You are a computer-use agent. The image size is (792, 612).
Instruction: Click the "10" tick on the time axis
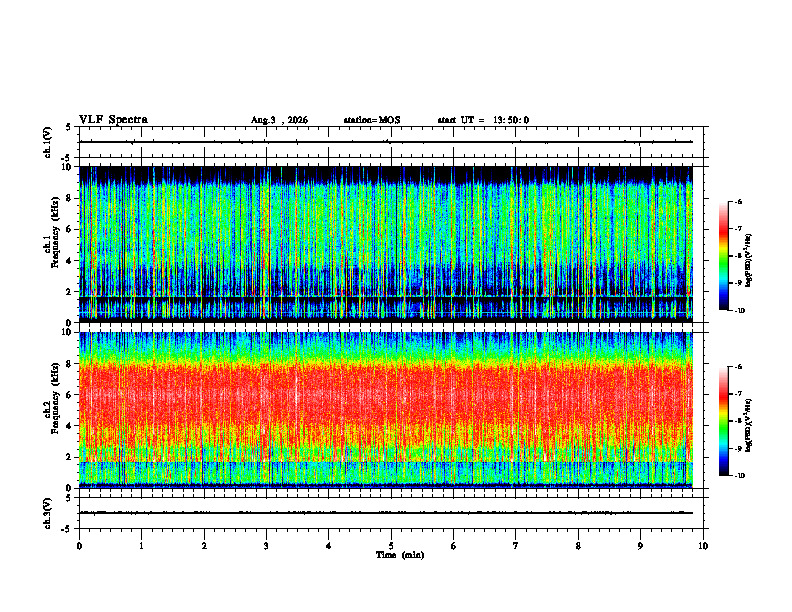(x=703, y=546)
